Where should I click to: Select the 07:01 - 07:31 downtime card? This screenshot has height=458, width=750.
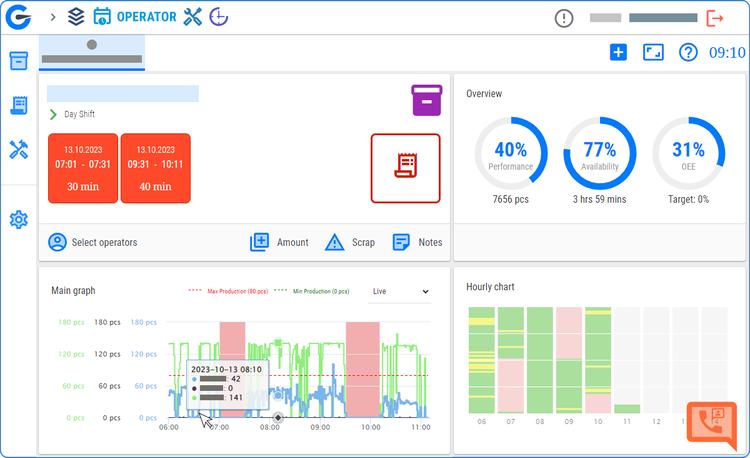[83, 168]
